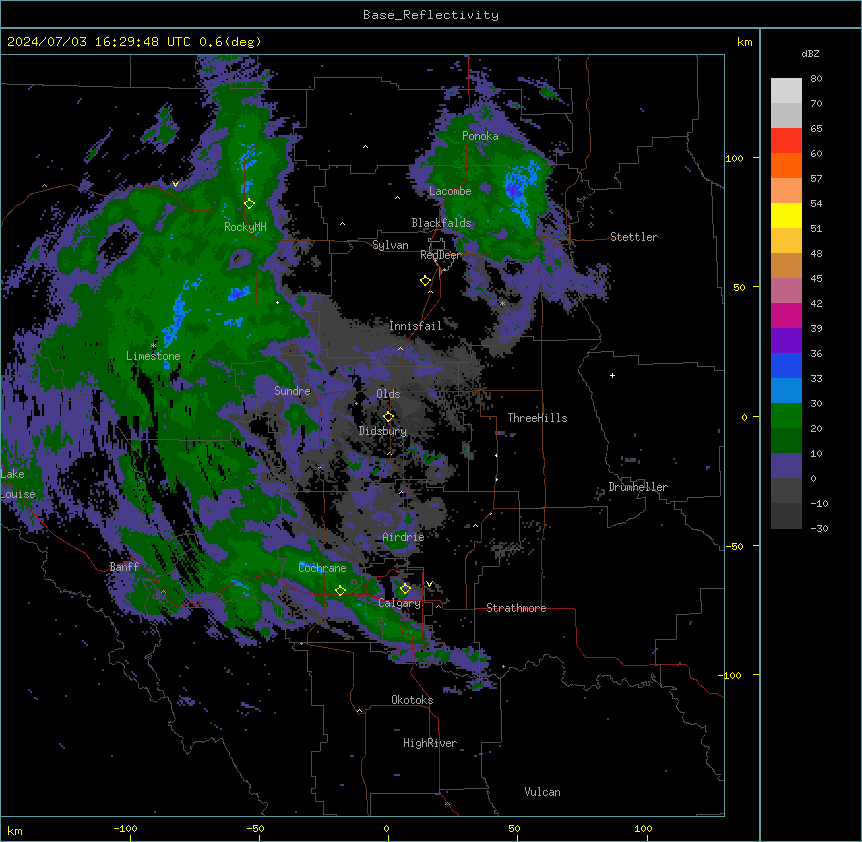
Task: Select the Innisfail label
Action: (x=415, y=326)
